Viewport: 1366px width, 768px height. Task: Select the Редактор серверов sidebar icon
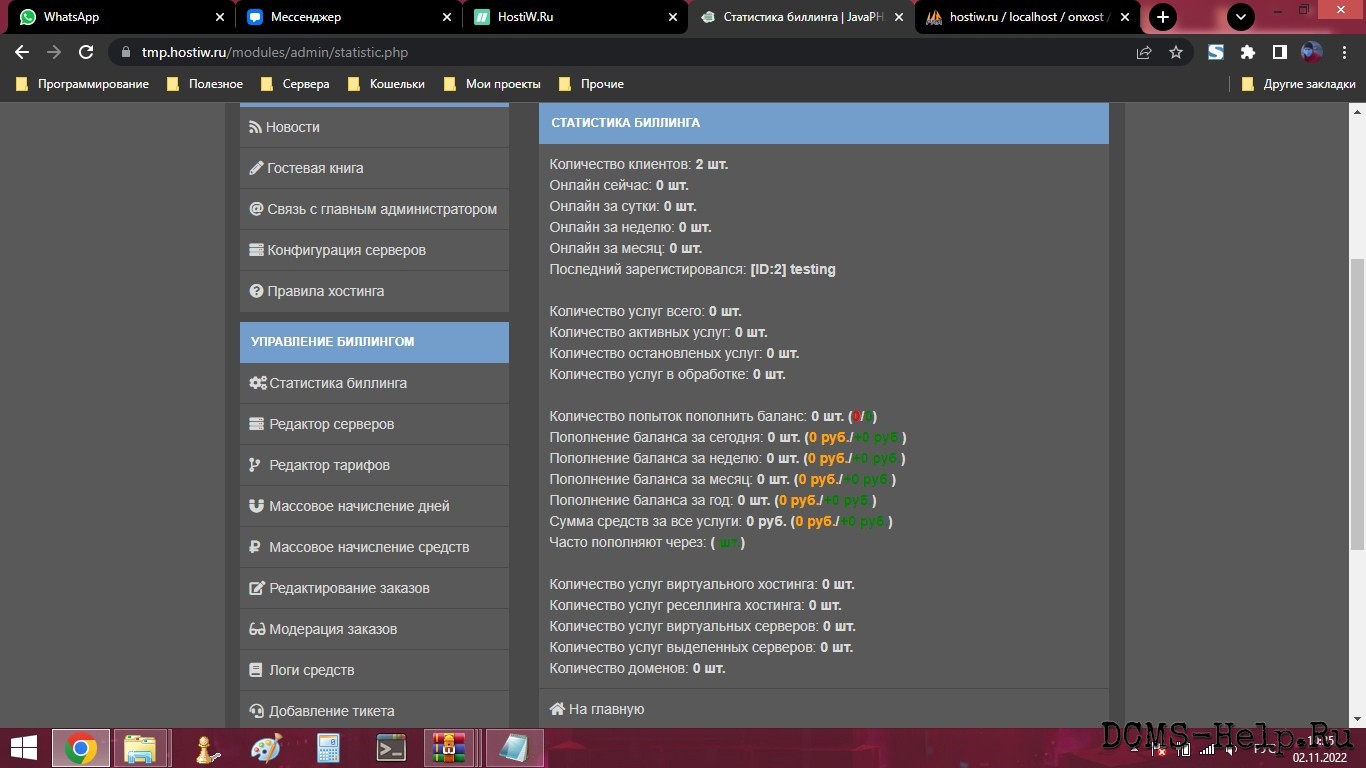click(258, 424)
